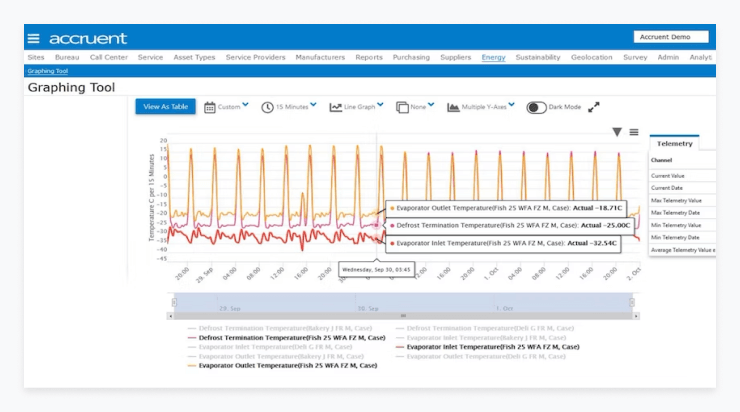Click View As Table button
The height and width of the screenshot is (412, 740).
(x=165, y=107)
